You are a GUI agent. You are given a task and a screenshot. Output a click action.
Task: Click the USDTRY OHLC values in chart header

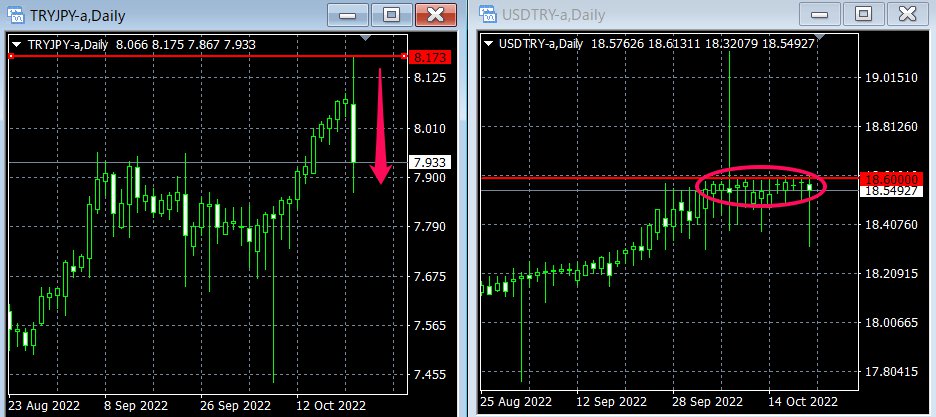point(703,44)
